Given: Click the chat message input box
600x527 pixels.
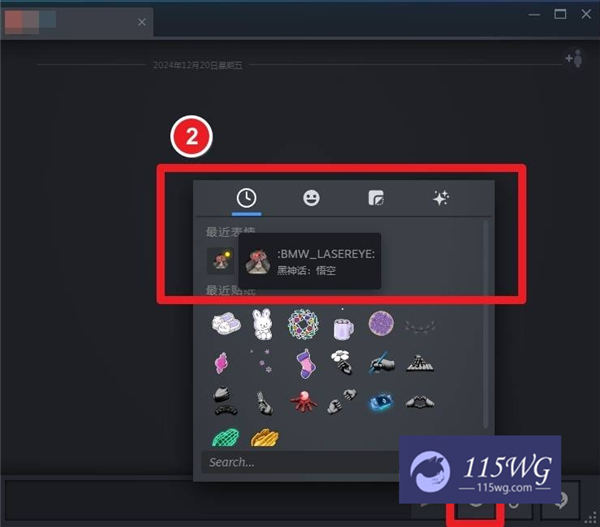Looking at the screenshot, I should [200, 498].
